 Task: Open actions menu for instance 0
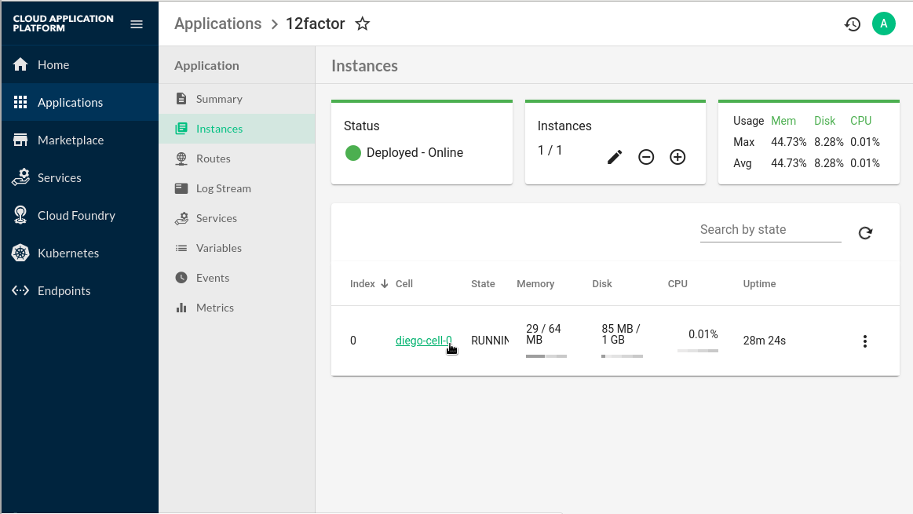pyautogui.click(x=865, y=341)
